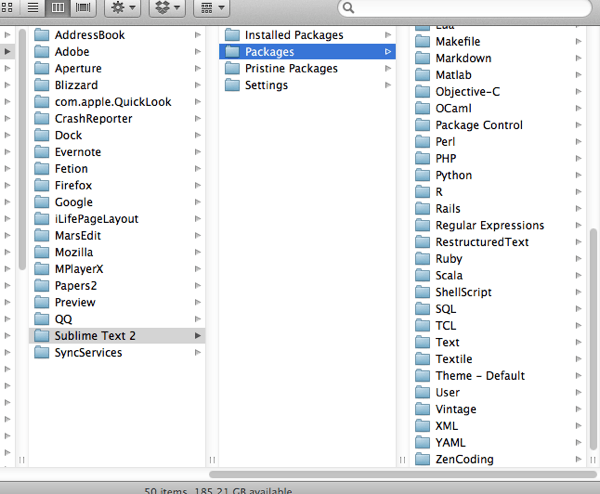Select the Installed Packages folder icon
The width and height of the screenshot is (600, 494).
(232, 35)
